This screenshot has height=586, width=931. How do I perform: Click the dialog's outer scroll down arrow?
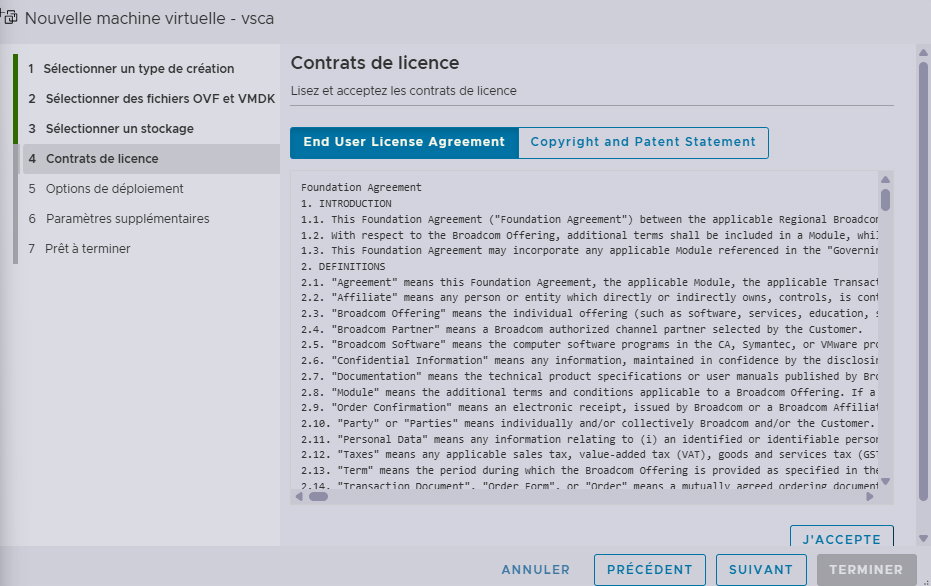[923, 539]
